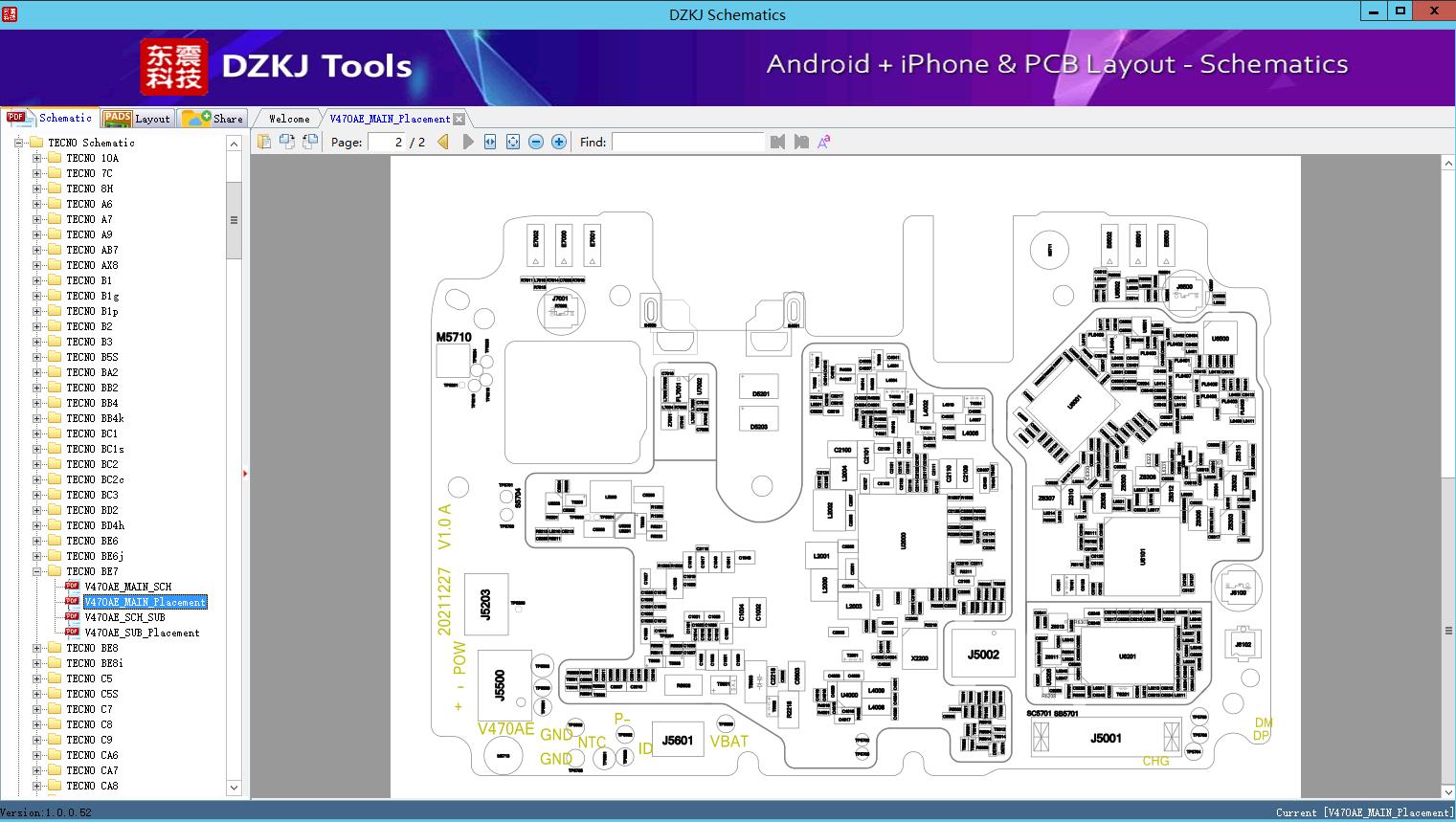Collapse the TECNO BE7 folder
This screenshot has height=822, width=1456.
pyautogui.click(x=37, y=571)
